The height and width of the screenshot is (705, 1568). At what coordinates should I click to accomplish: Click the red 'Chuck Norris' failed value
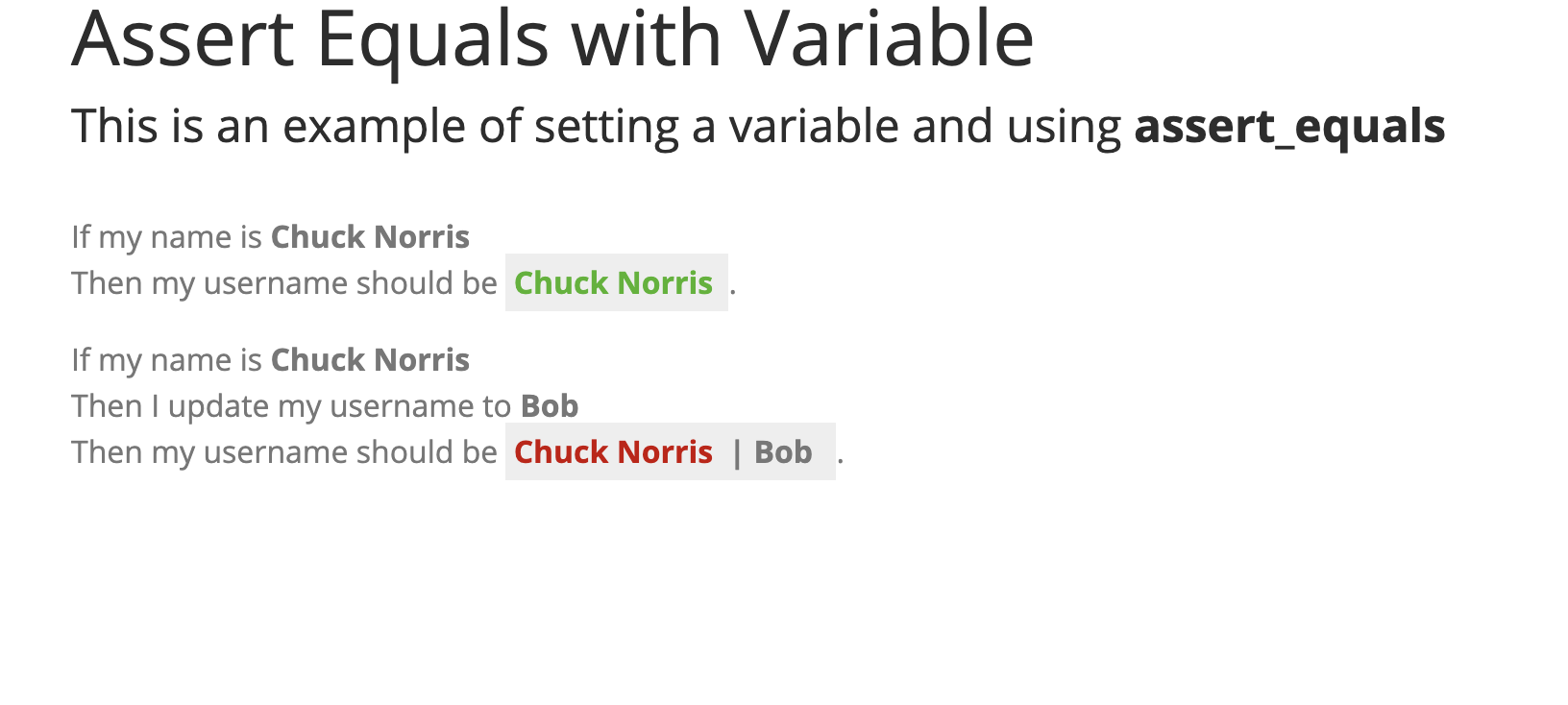click(x=613, y=452)
